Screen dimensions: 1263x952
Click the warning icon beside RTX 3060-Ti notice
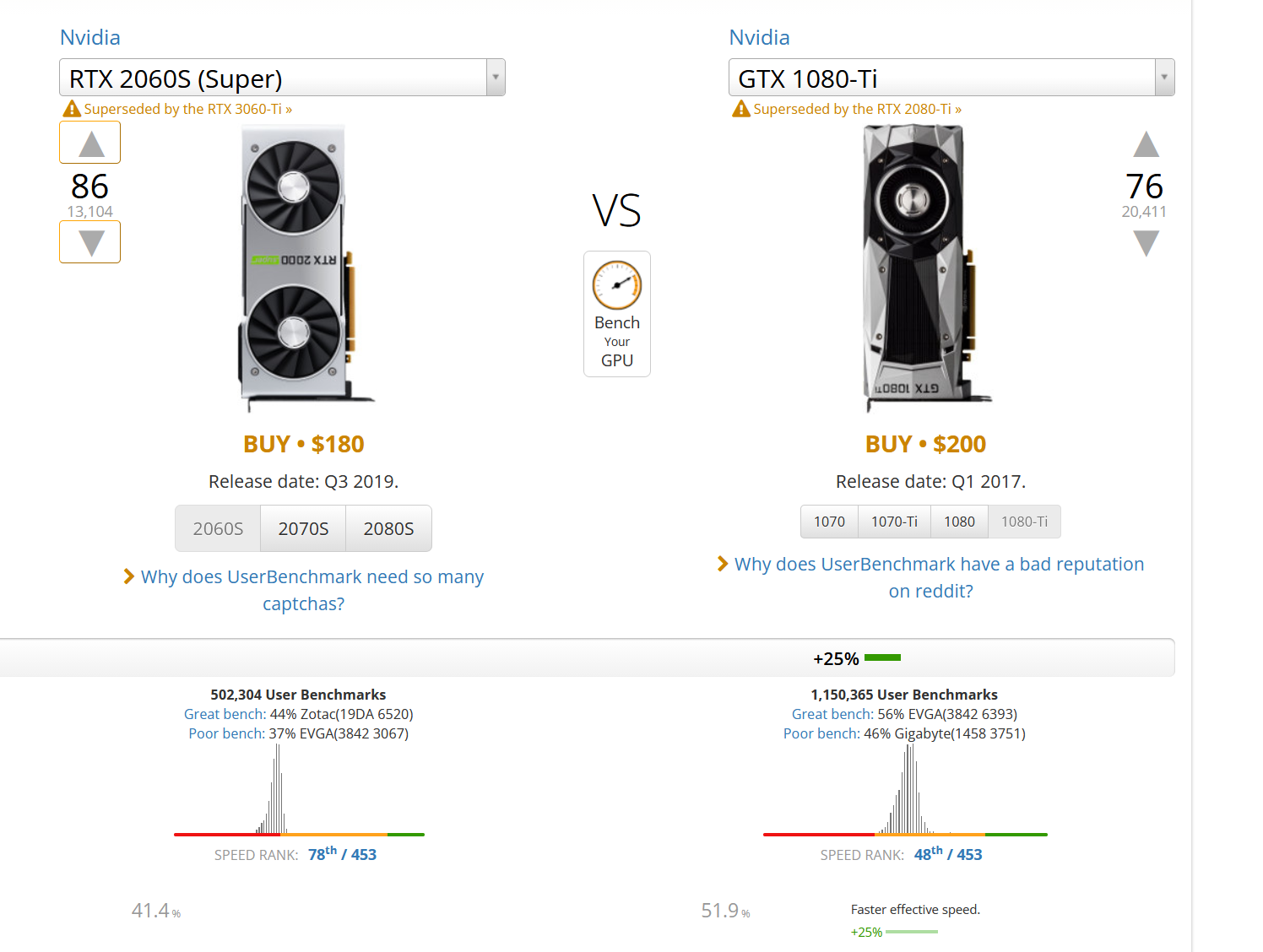tap(72, 109)
